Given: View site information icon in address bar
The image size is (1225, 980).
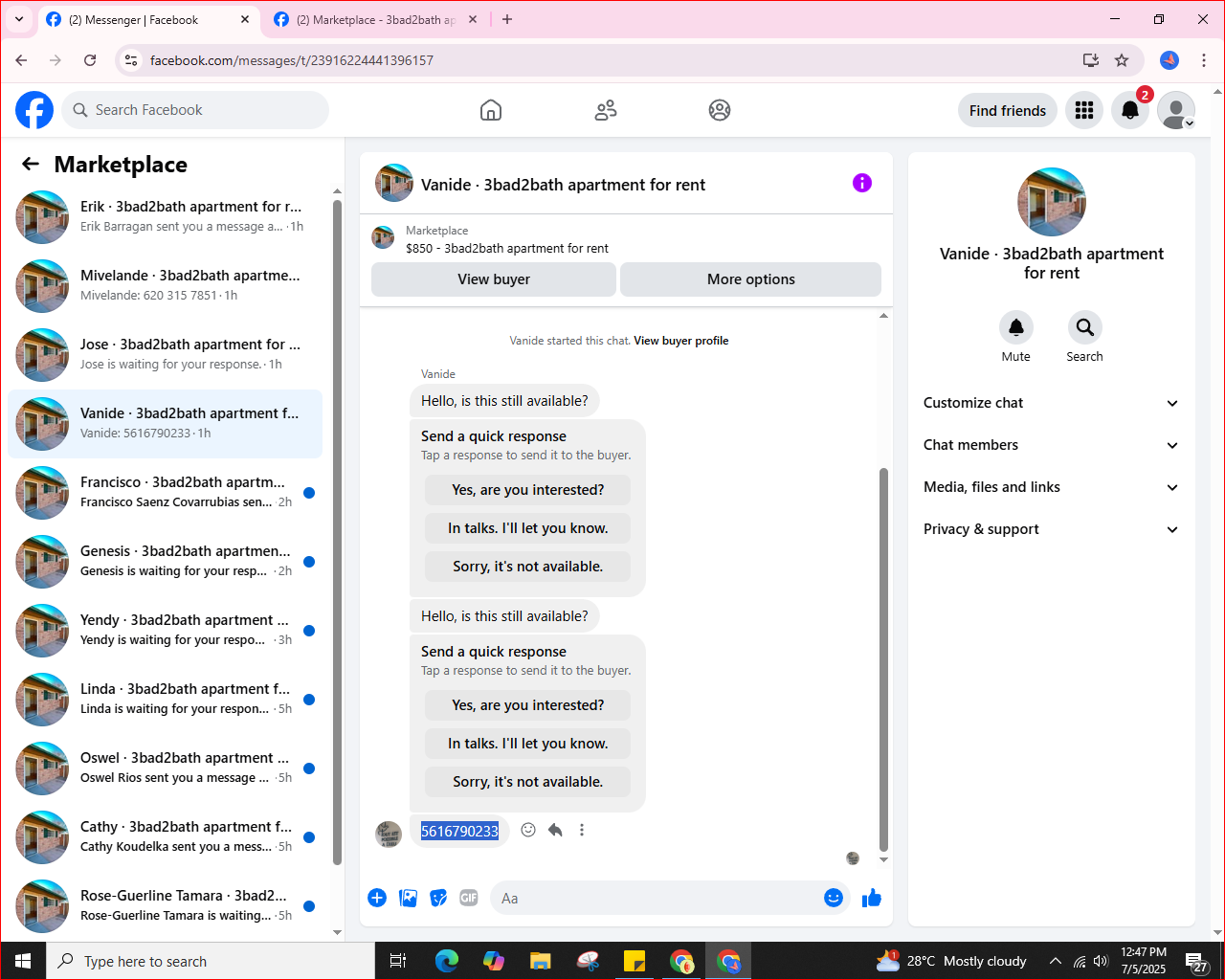Looking at the screenshot, I should pyautogui.click(x=132, y=60).
